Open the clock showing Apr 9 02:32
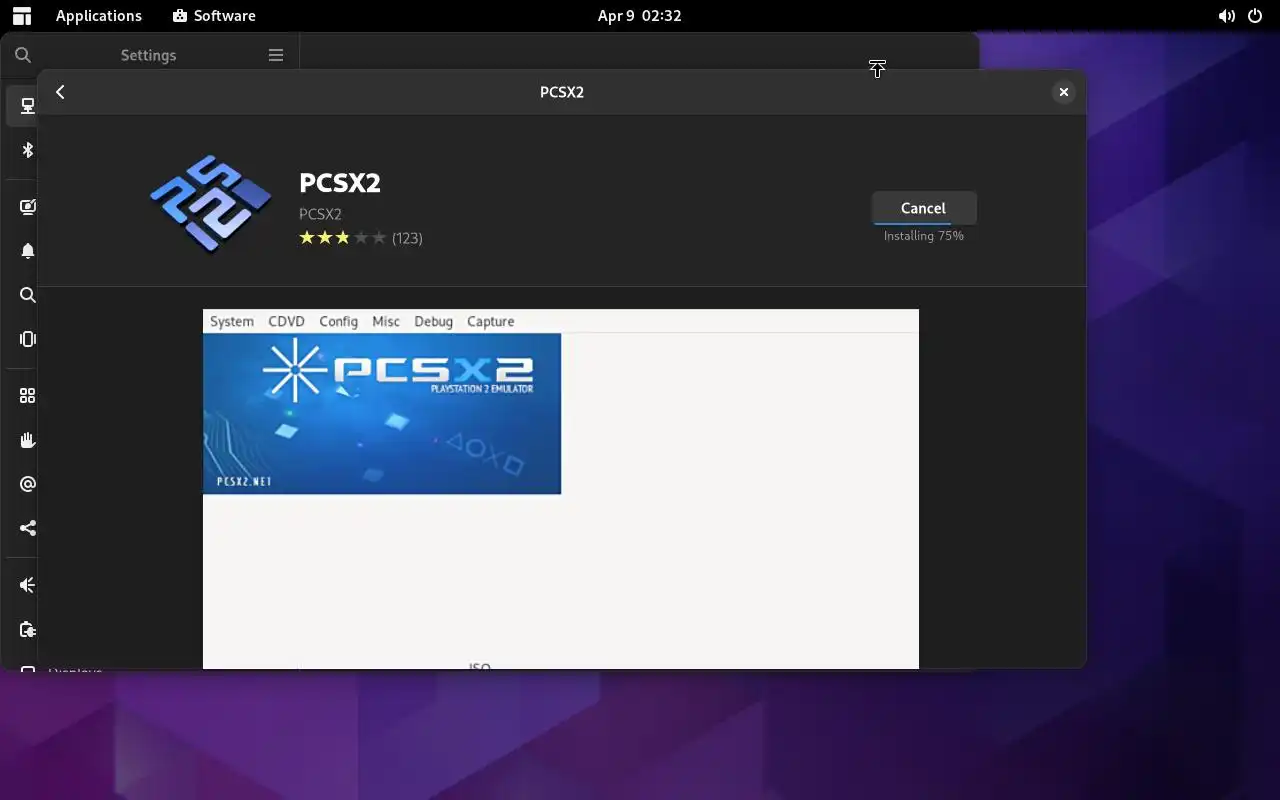 click(640, 16)
